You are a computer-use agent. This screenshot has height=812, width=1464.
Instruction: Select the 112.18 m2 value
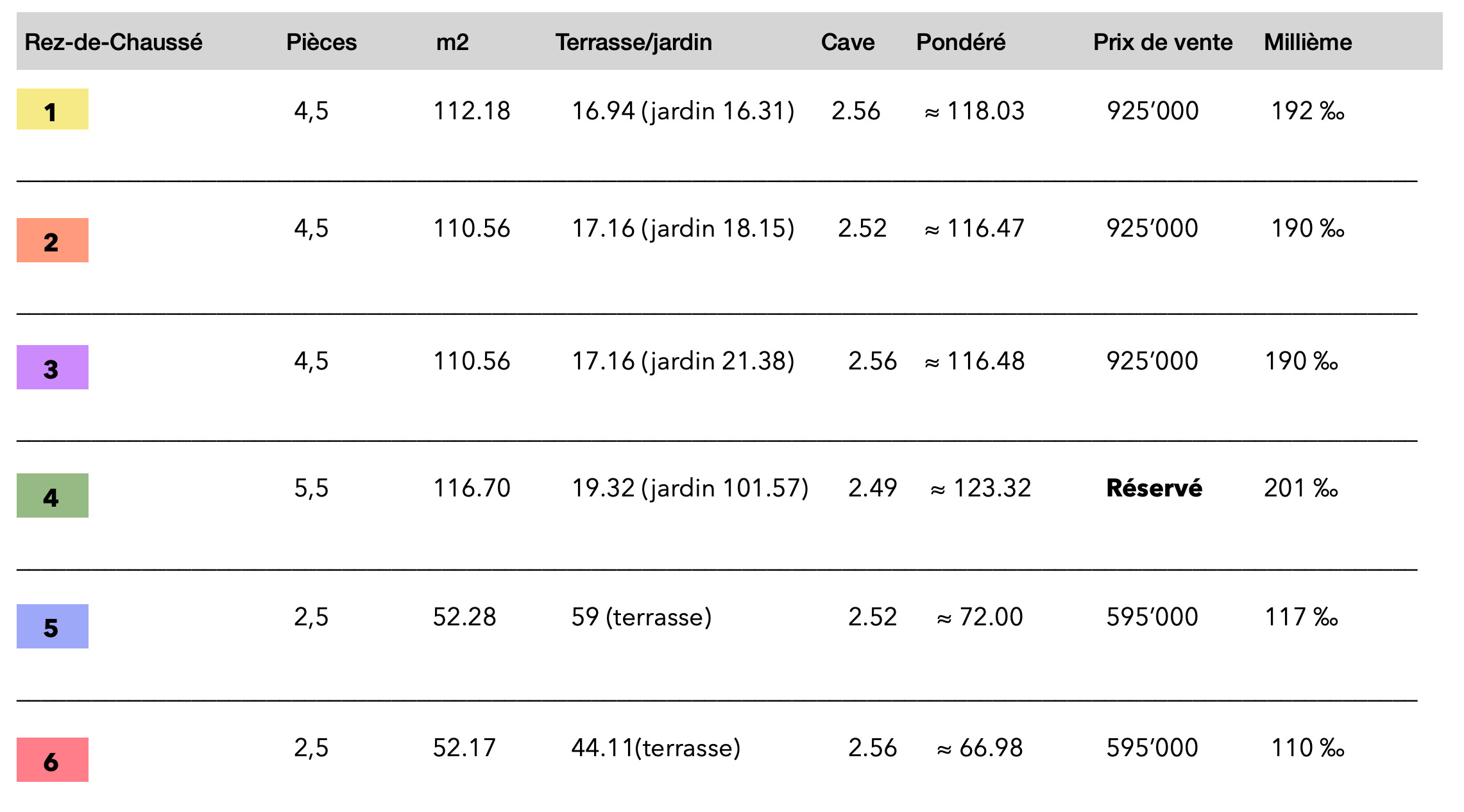(x=472, y=111)
